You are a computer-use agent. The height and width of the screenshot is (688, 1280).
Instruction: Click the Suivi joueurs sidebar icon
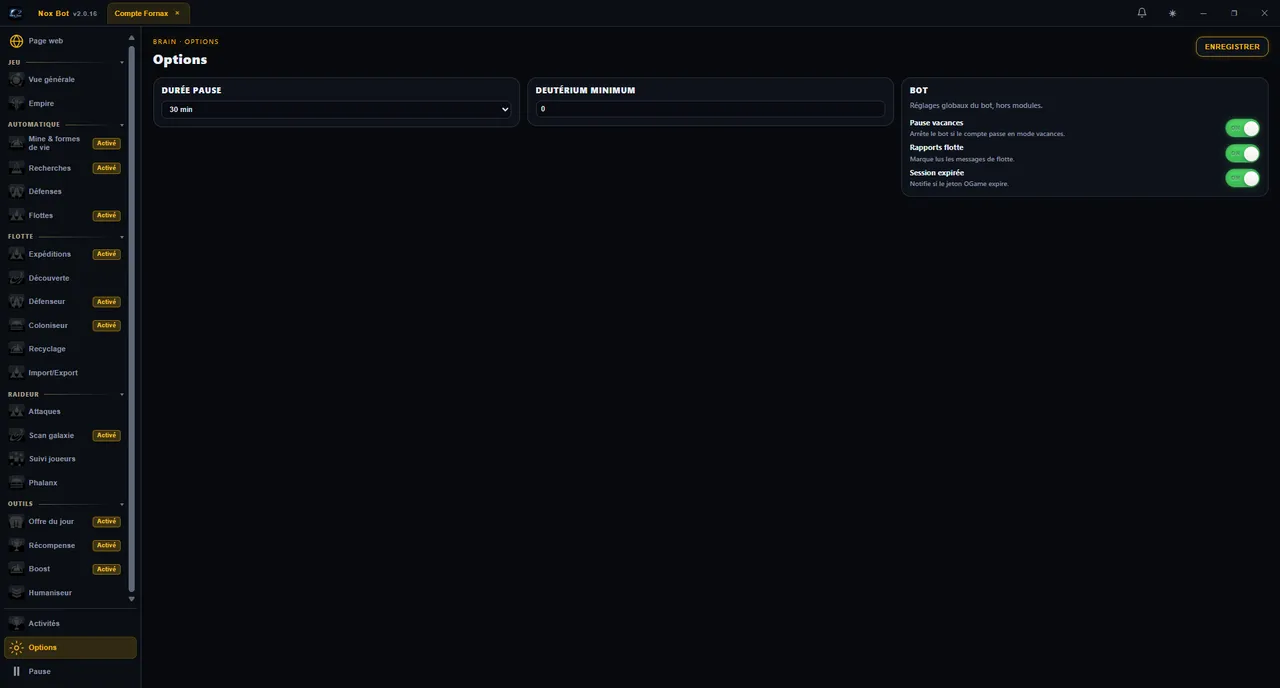coord(16,458)
